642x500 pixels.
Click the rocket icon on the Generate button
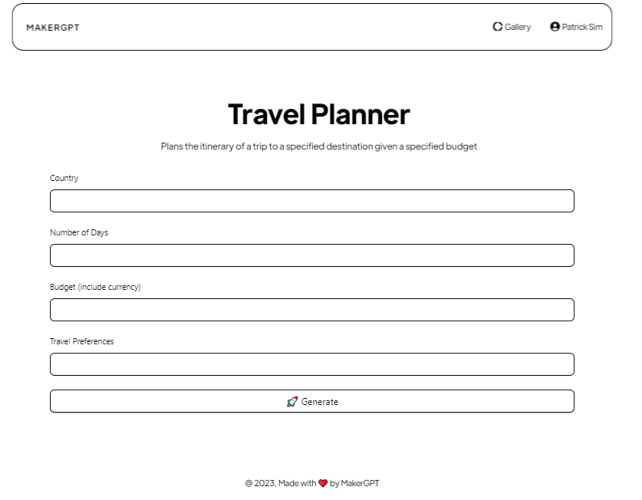coord(292,401)
